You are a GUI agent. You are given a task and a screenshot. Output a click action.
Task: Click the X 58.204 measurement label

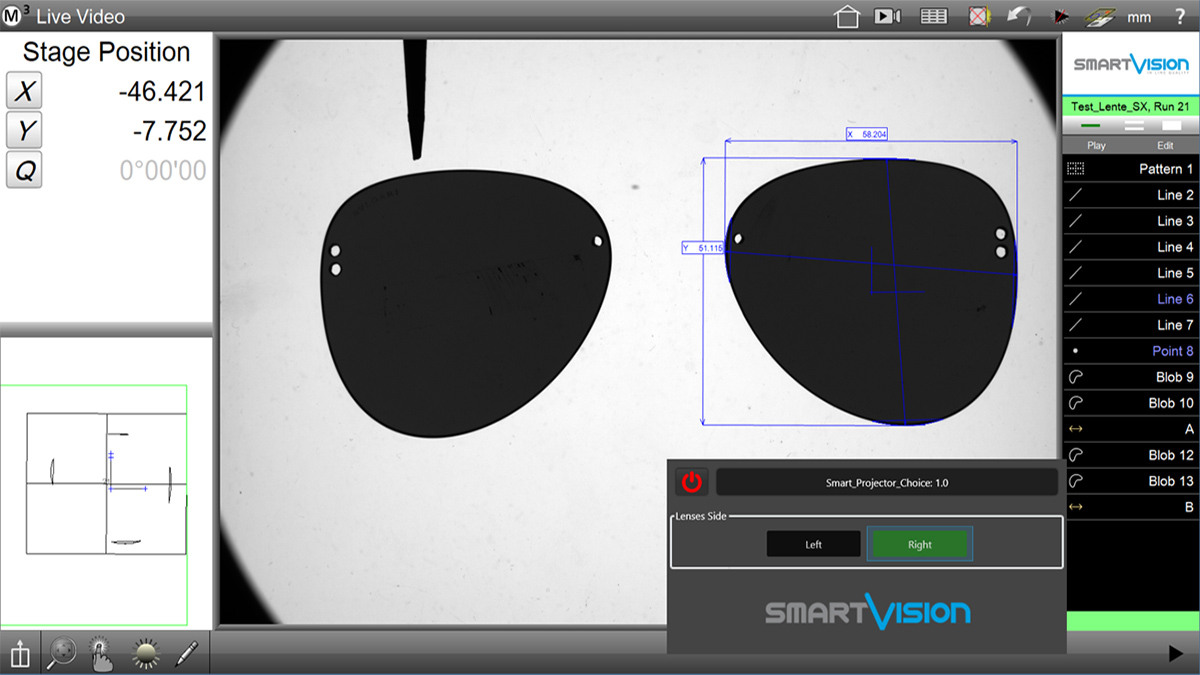[x=867, y=134]
